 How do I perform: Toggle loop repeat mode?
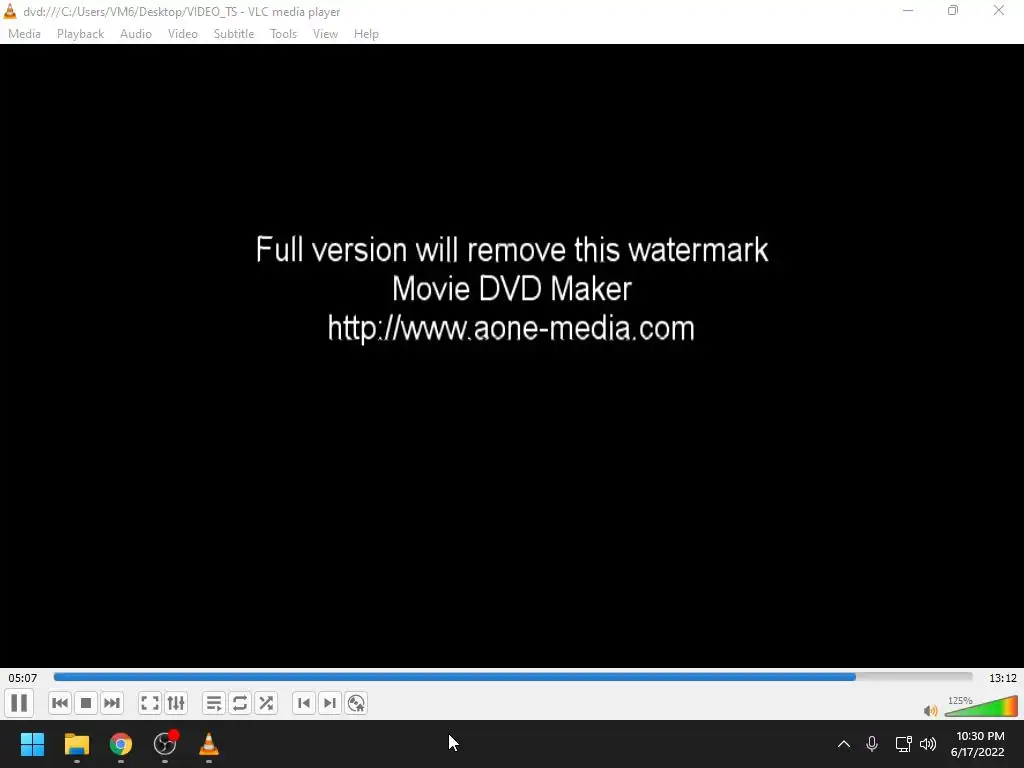(240, 703)
